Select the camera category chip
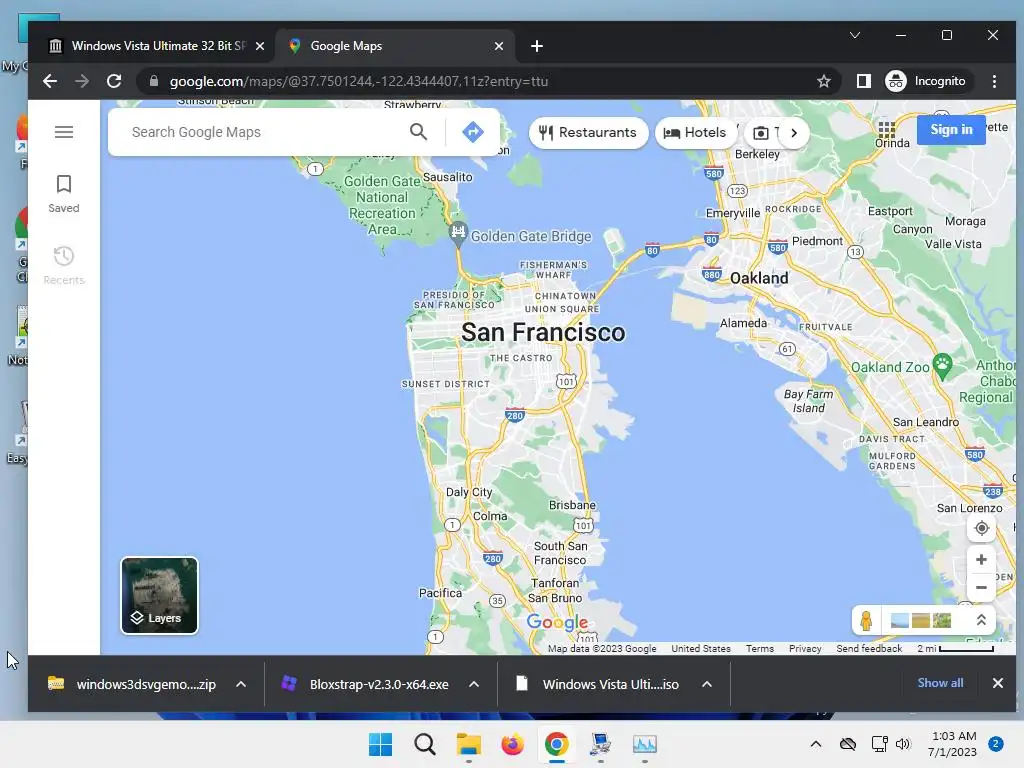Image resolution: width=1024 pixels, height=768 pixels. [762, 133]
